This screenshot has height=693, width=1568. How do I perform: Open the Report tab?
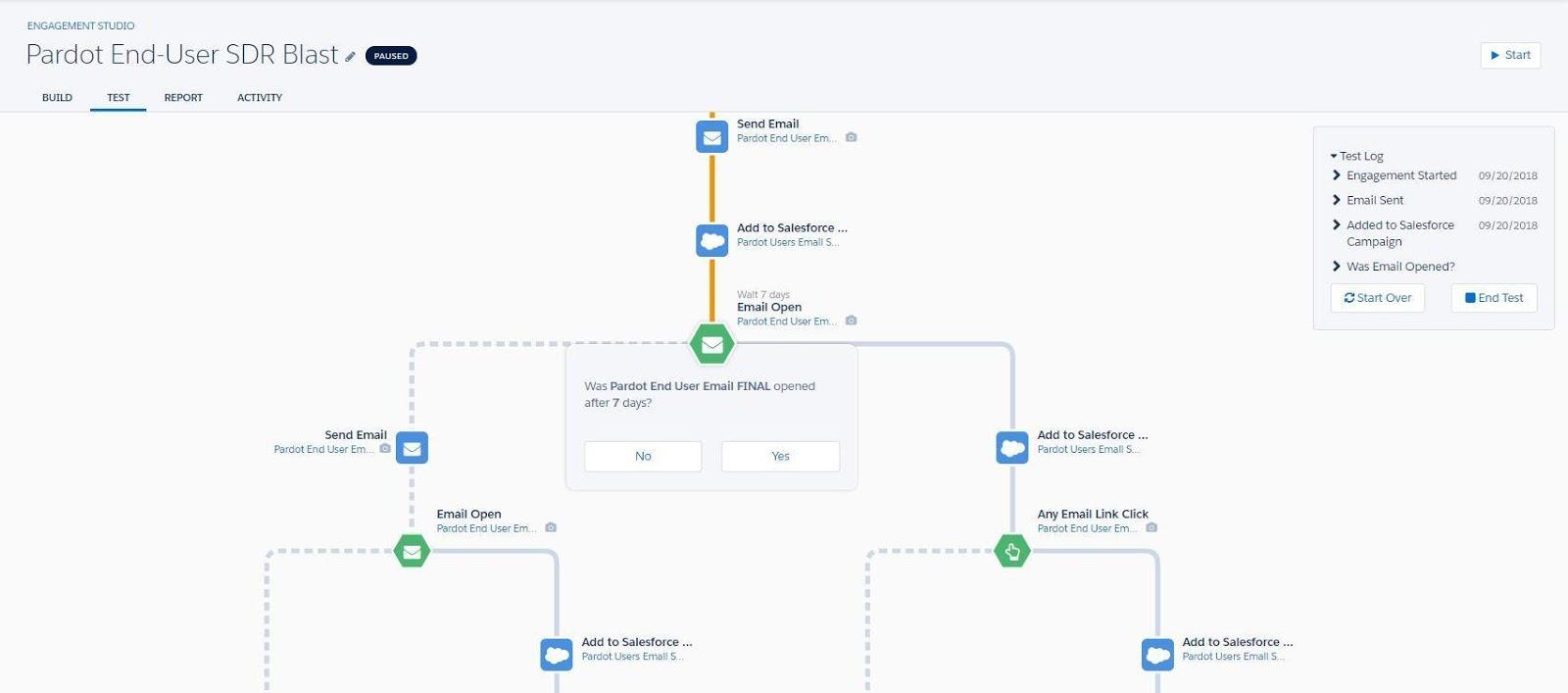(x=183, y=98)
